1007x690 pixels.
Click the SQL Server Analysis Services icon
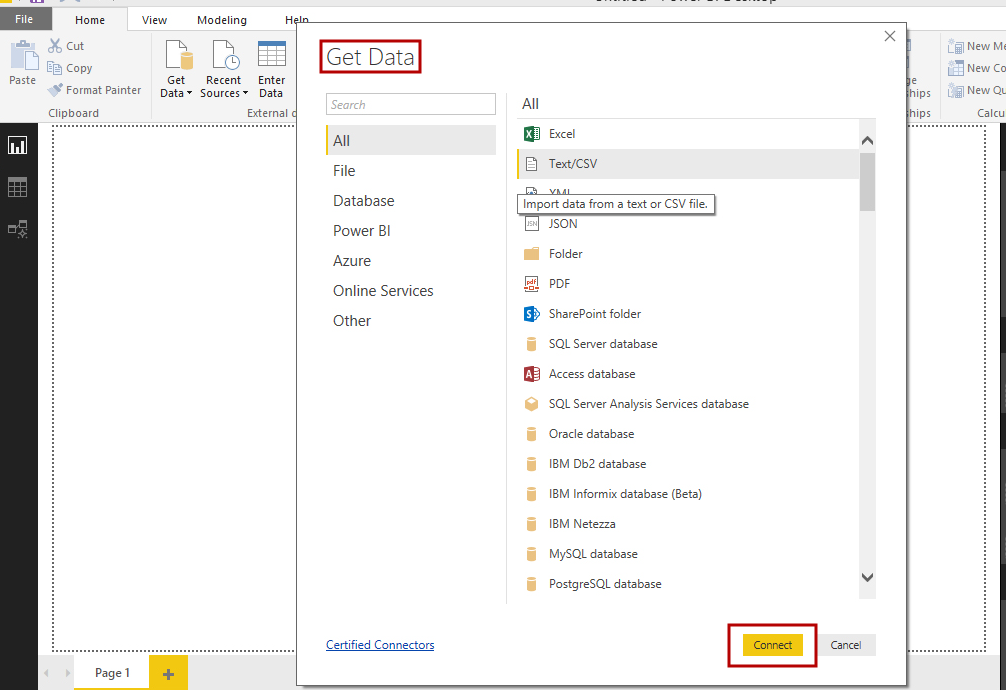click(532, 404)
